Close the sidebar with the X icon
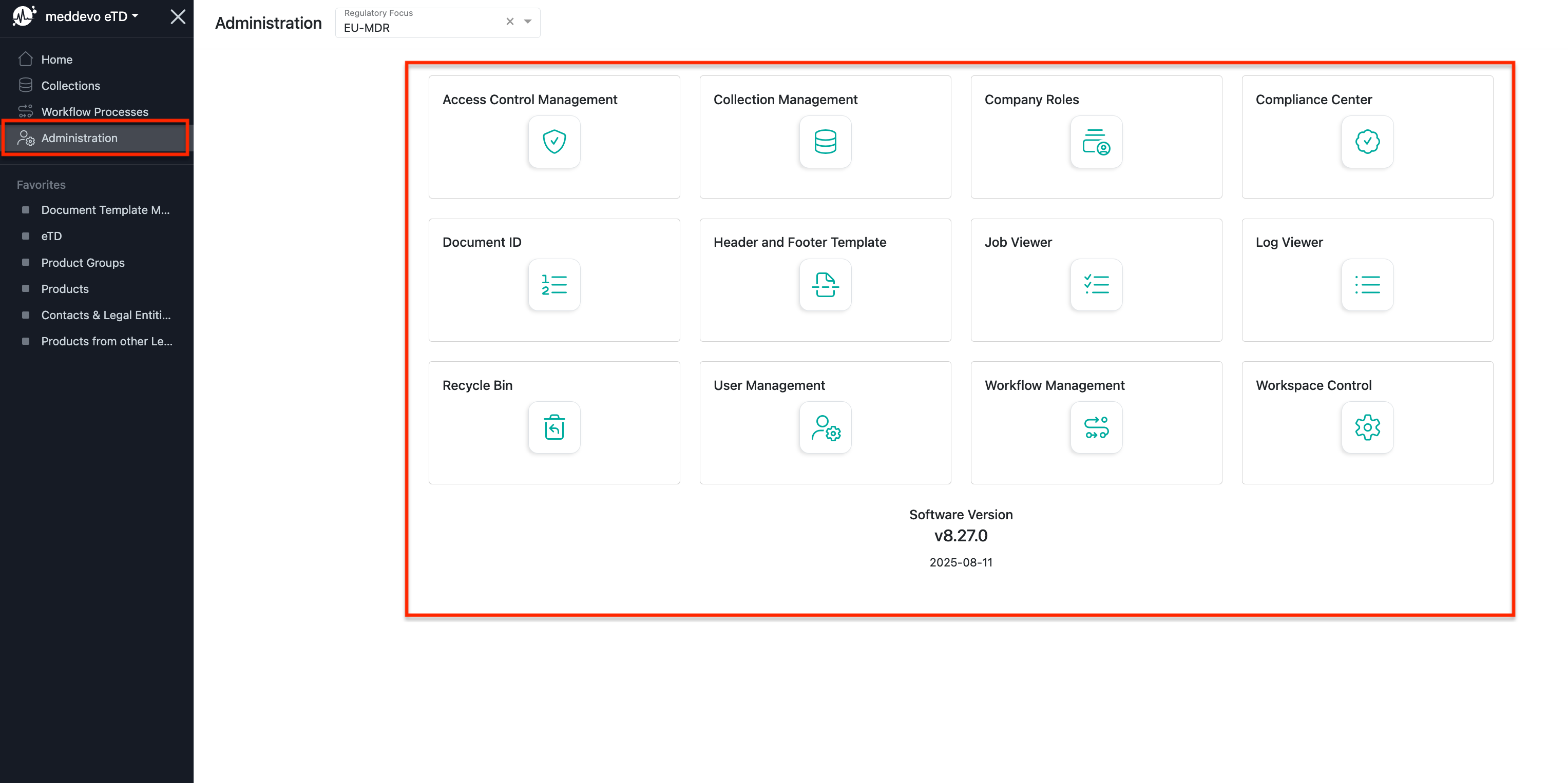This screenshot has width=1568, height=783. pos(178,16)
